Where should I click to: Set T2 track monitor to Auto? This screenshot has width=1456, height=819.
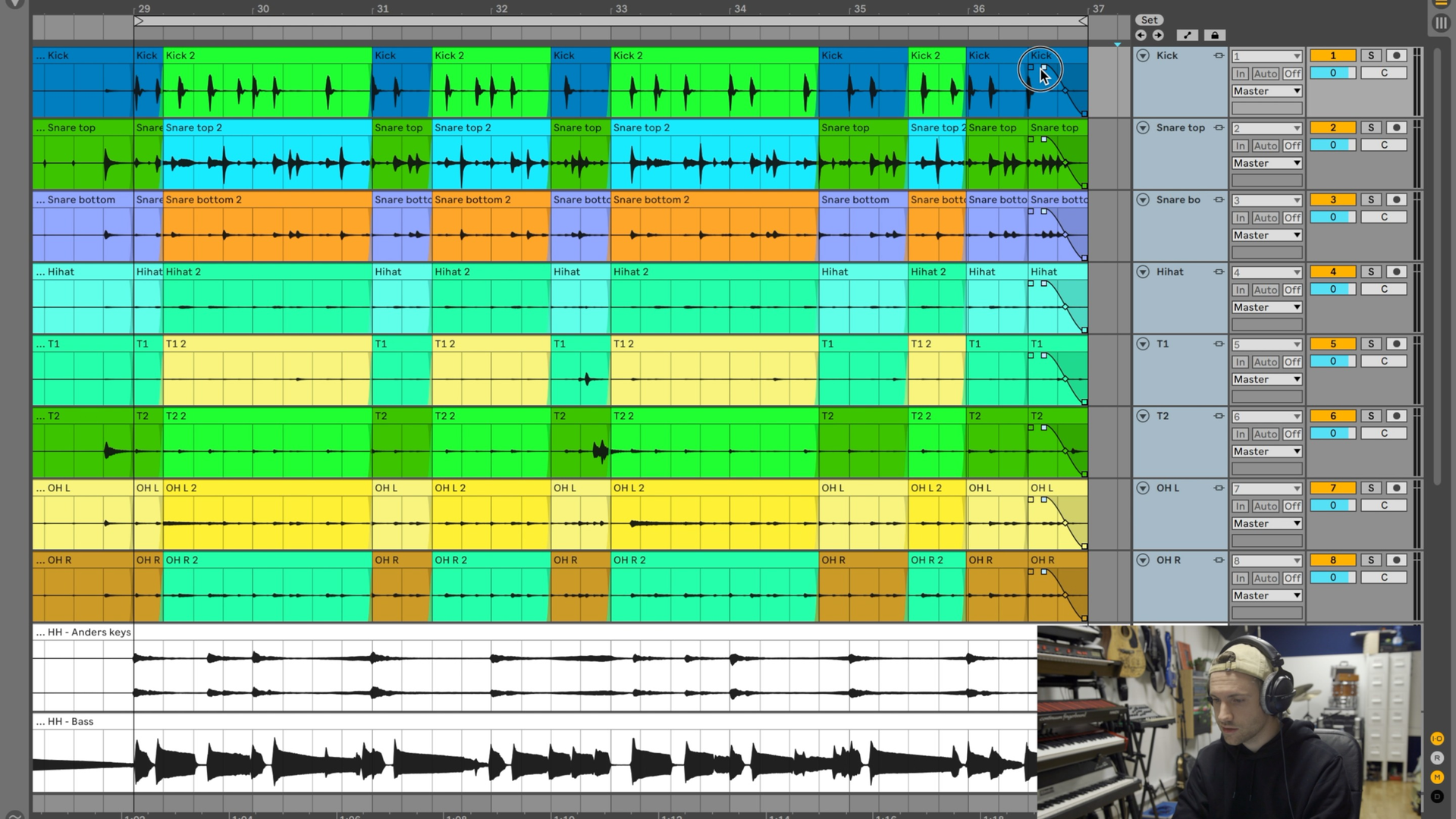(1265, 434)
